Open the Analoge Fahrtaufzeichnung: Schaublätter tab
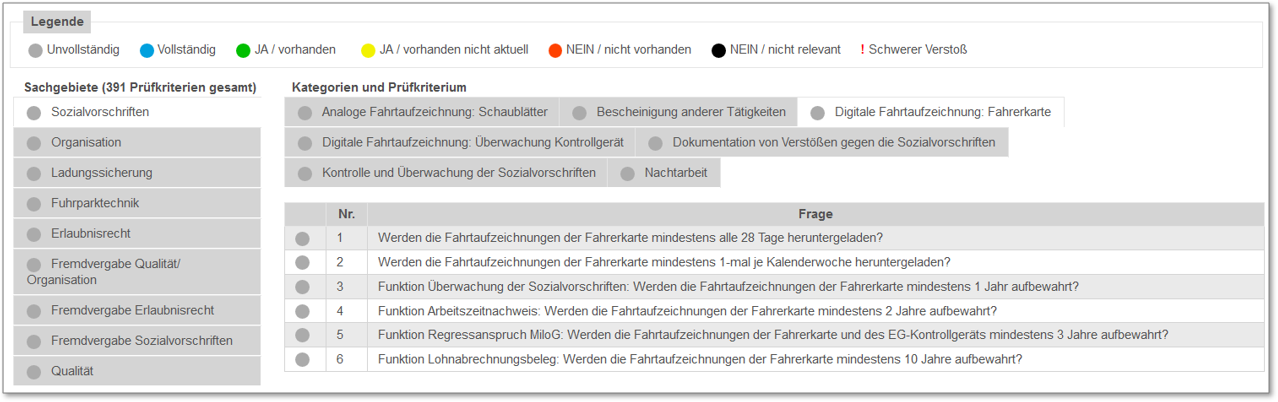The width and height of the screenshot is (1278, 402). pyautogui.click(x=422, y=112)
